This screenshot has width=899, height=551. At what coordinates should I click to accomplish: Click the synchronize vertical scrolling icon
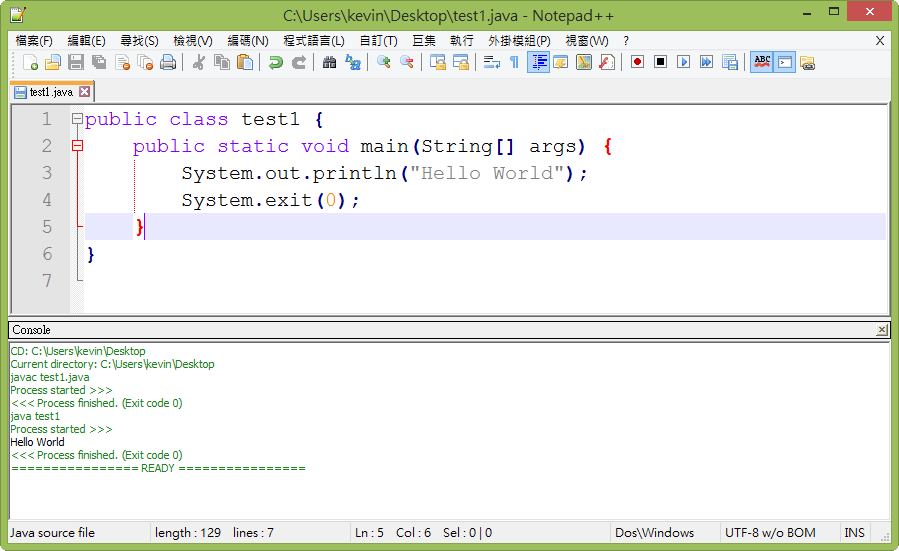(x=437, y=62)
